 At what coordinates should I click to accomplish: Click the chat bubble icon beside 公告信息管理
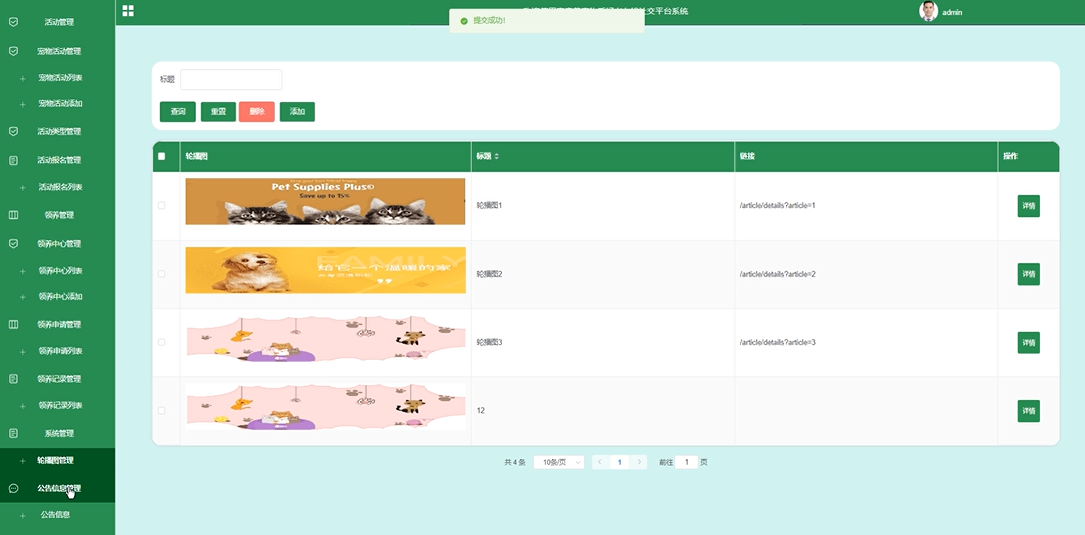pos(13,489)
